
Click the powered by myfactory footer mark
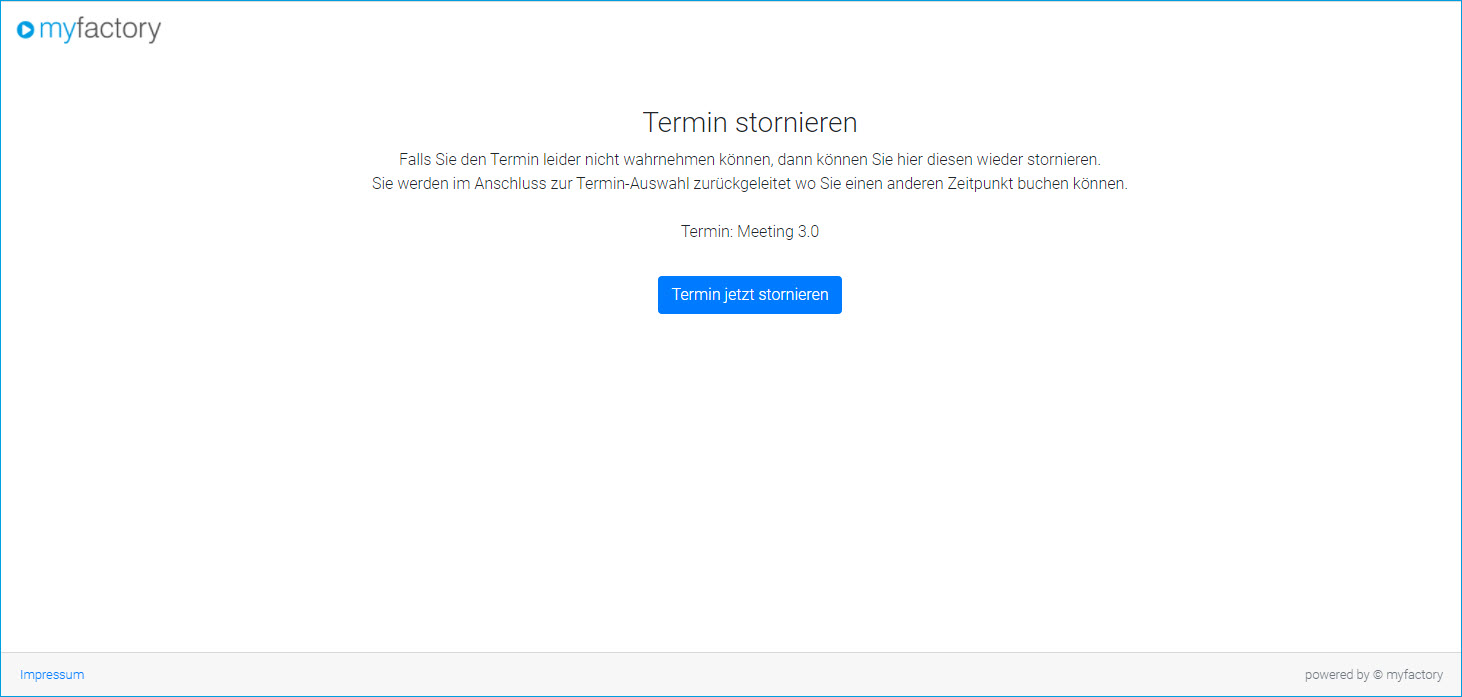(x=1374, y=674)
